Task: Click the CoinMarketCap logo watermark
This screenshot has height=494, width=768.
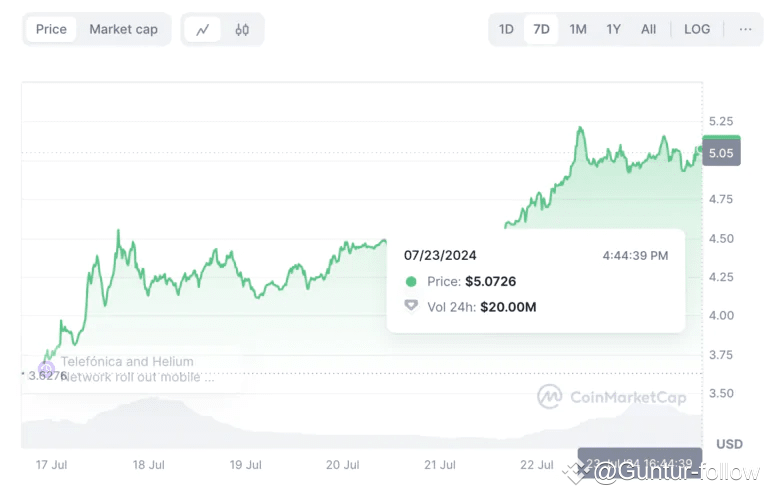Action: tap(611, 397)
